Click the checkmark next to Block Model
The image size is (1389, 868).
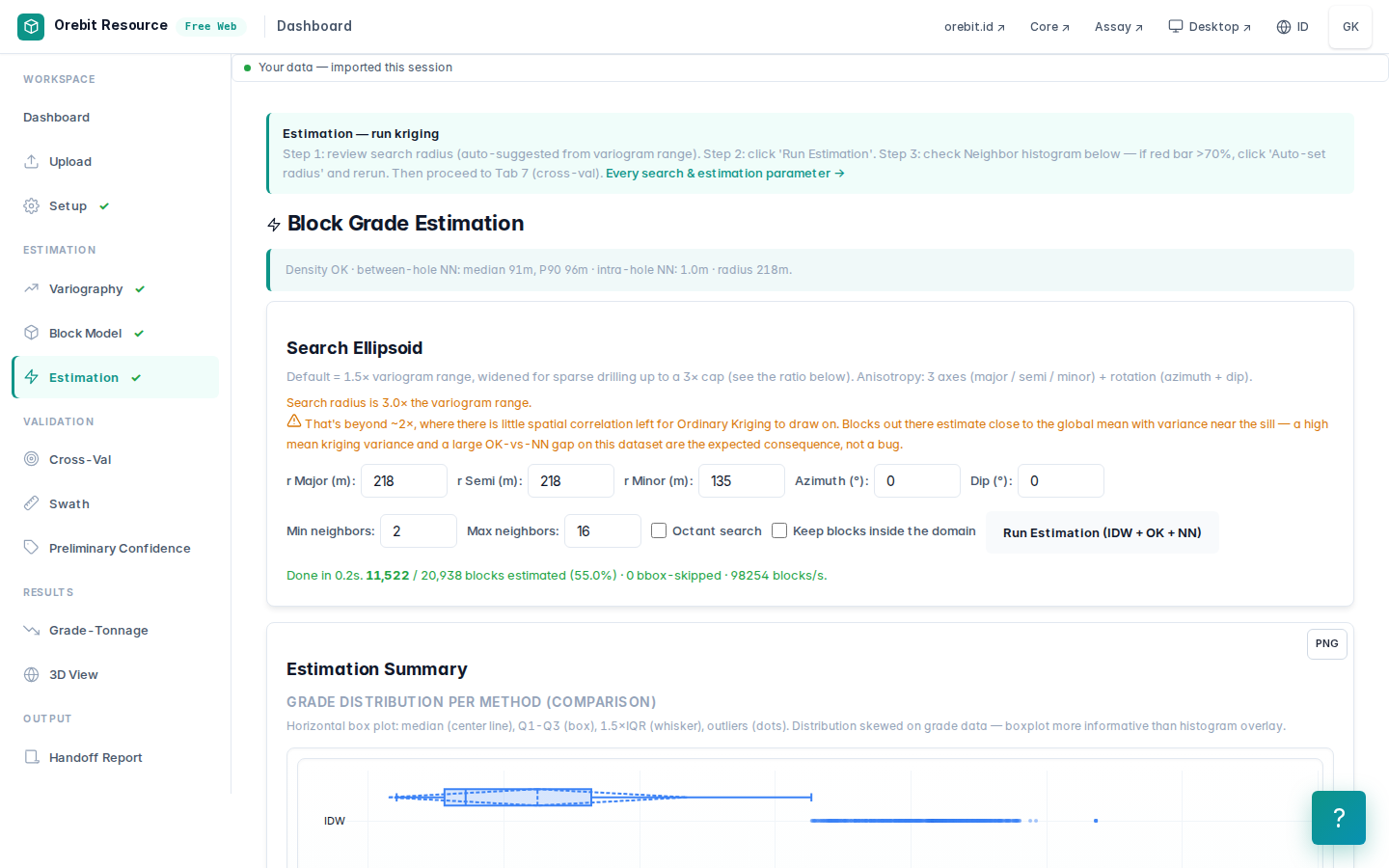click(x=139, y=333)
